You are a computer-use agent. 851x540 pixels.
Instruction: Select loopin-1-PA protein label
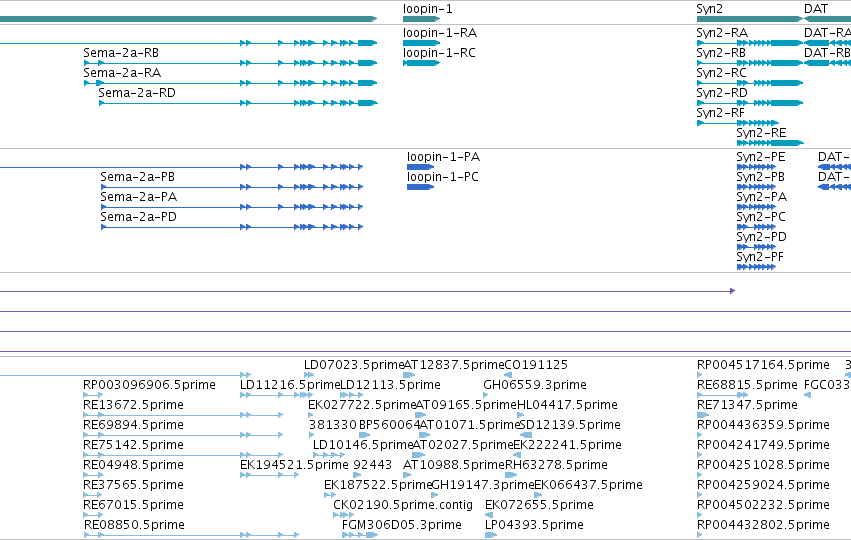coord(443,157)
